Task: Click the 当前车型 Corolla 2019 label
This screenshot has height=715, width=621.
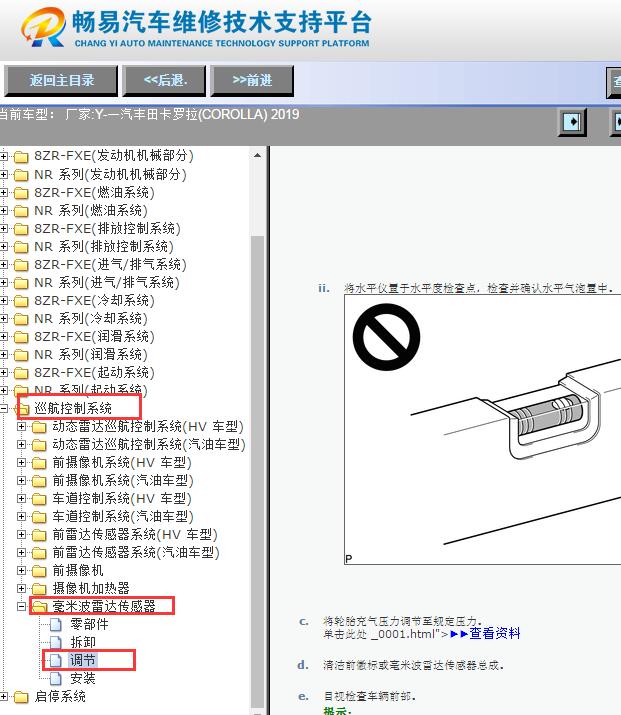Action: 150,114
